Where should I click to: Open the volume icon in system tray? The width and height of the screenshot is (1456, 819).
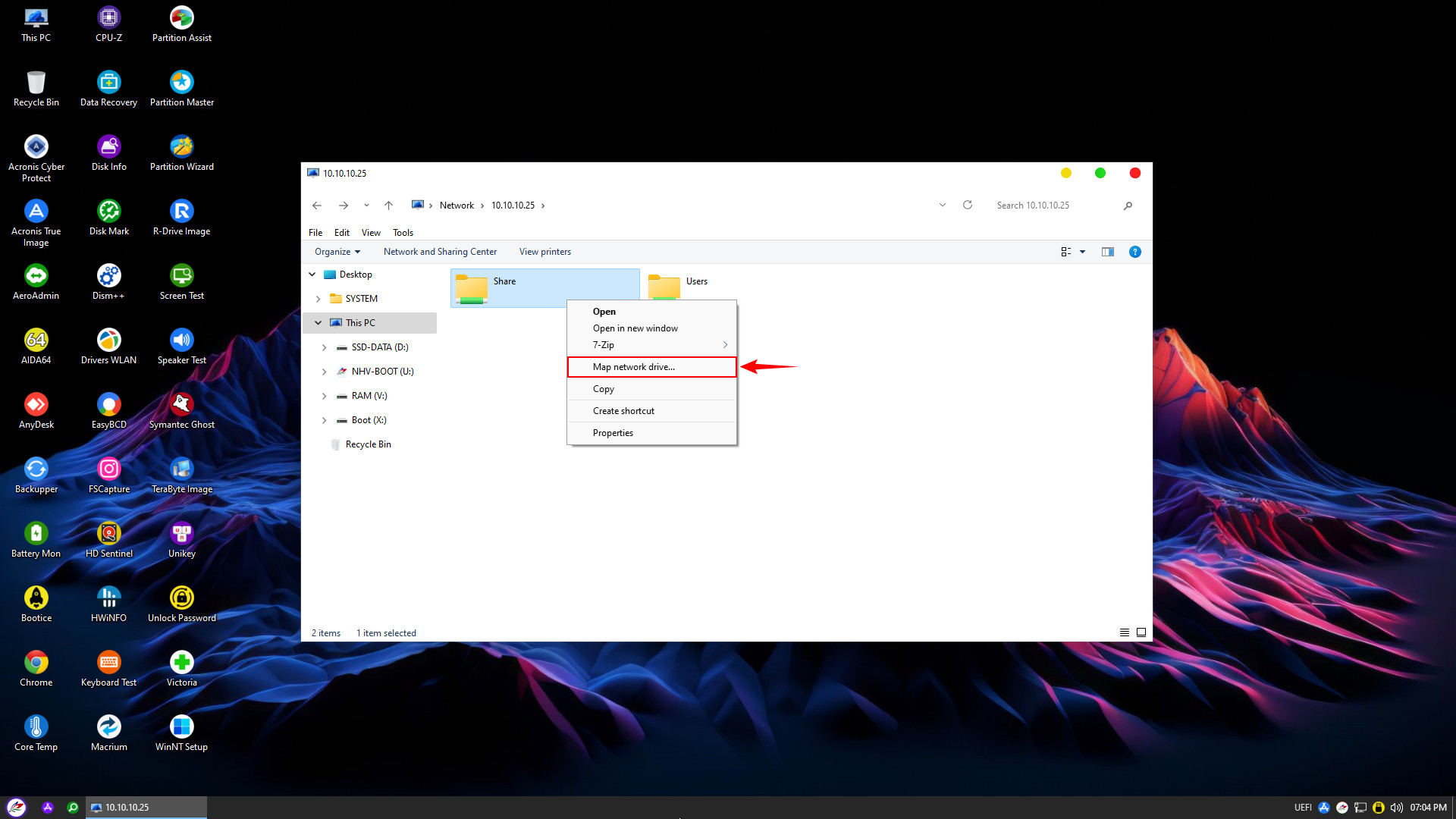[x=1396, y=808]
